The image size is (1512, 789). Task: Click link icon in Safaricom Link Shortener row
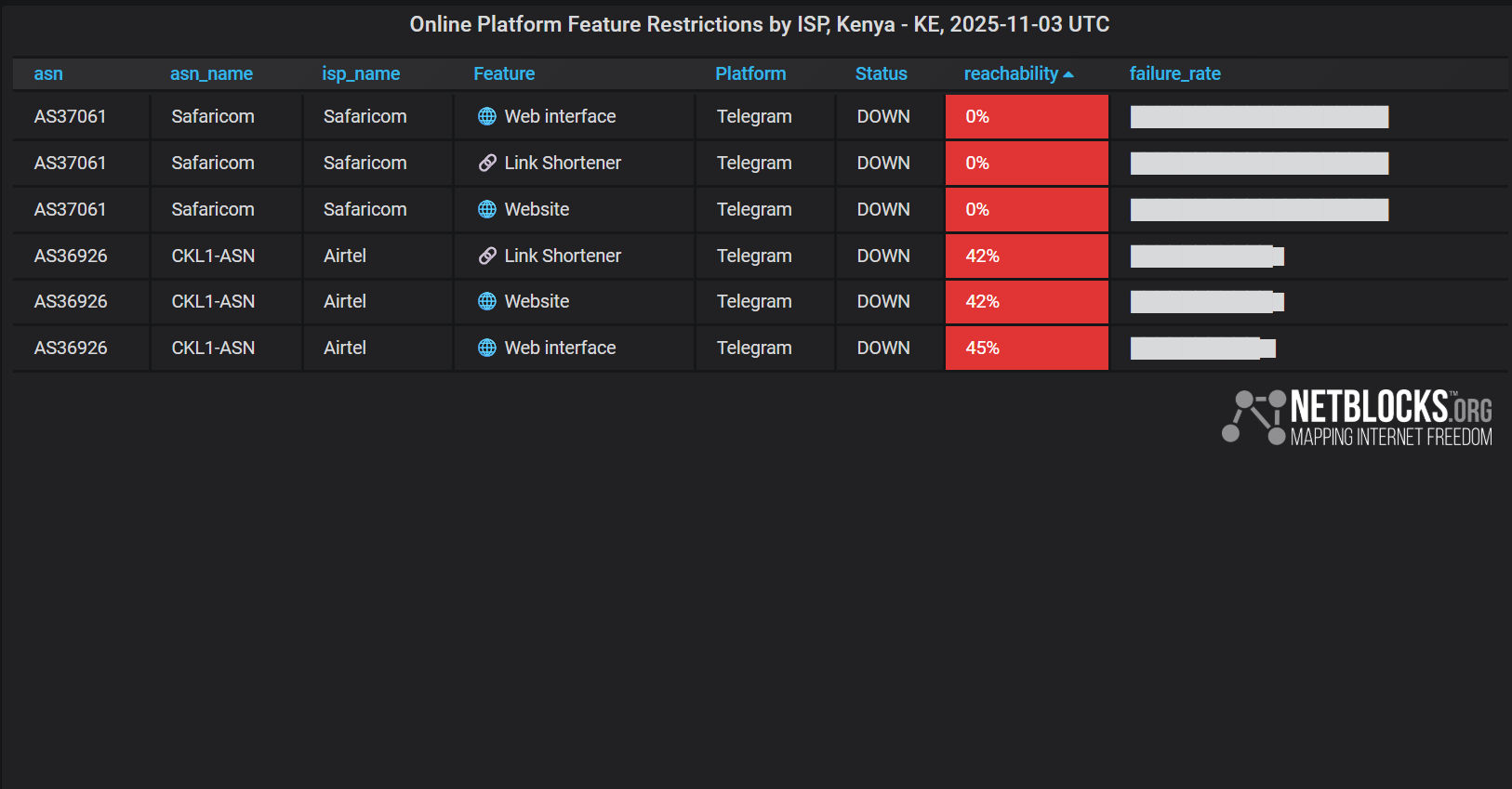486,163
